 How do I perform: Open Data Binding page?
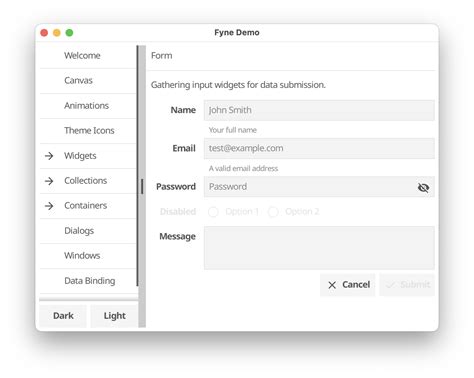coord(88,281)
